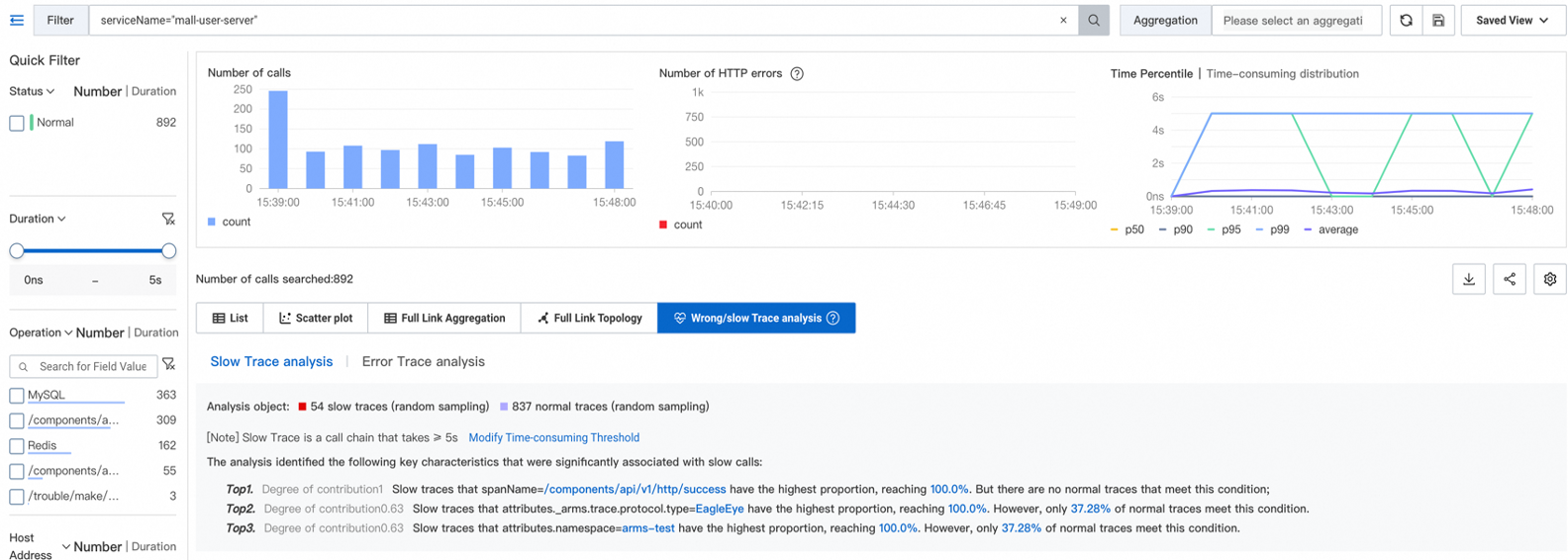Click Modify Time-consuming Threshold link

click(x=553, y=437)
